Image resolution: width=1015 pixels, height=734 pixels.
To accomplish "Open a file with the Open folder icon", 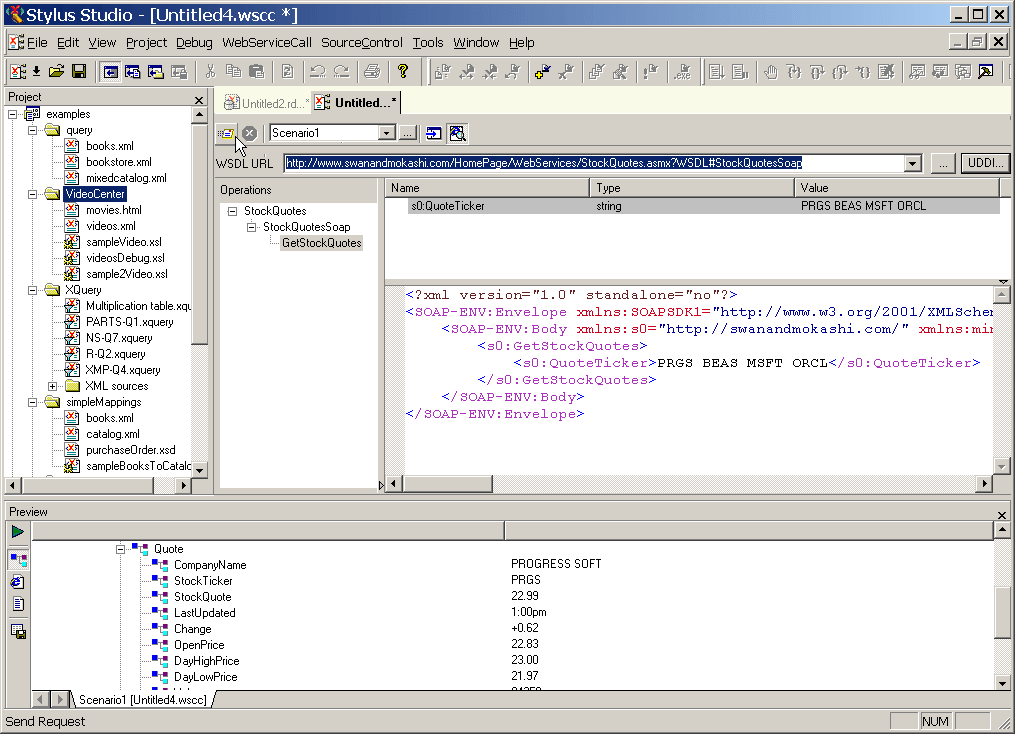I will 55,71.
